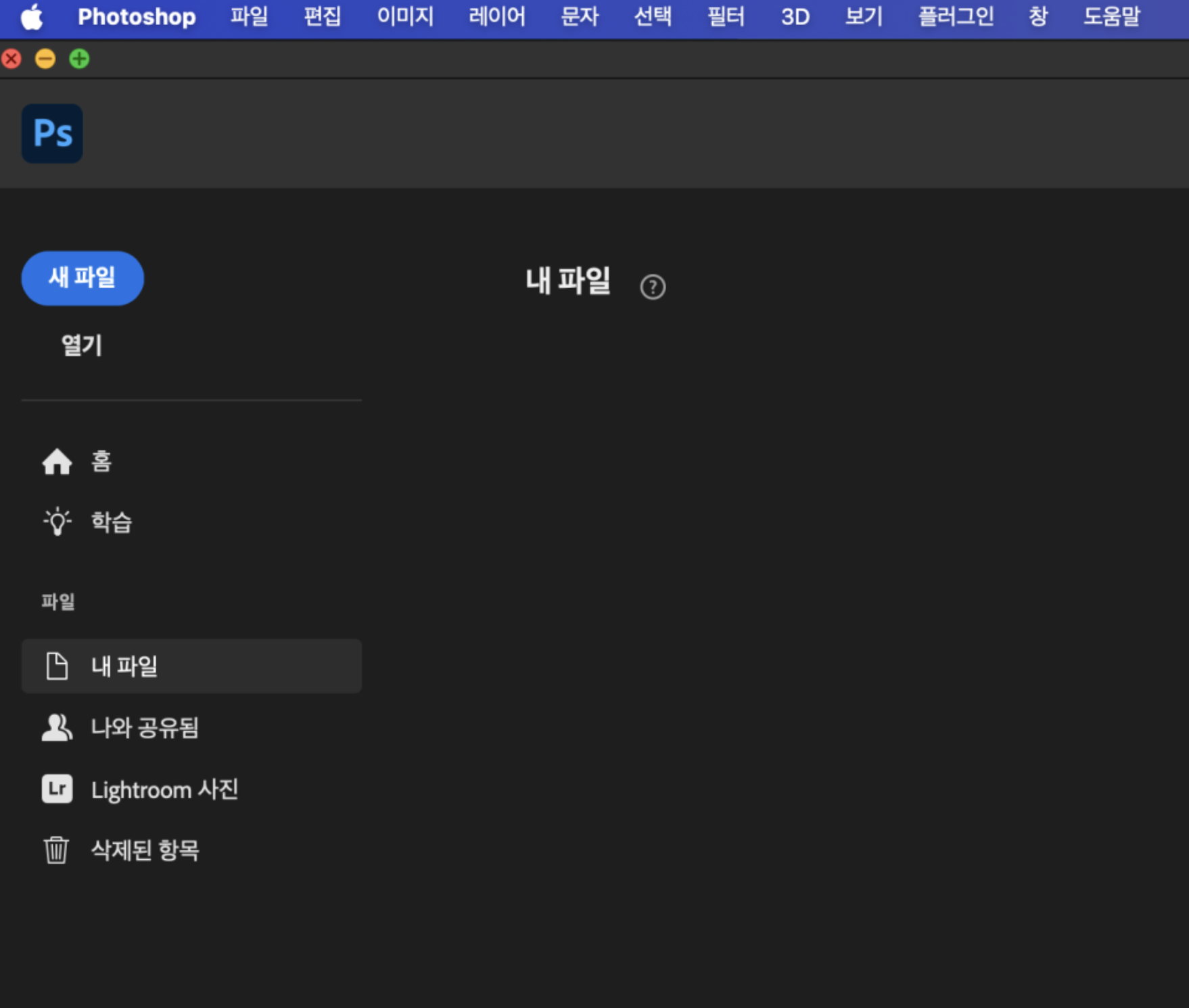Click the 내 파일 page heading
The image size is (1189, 1008).
568,280
